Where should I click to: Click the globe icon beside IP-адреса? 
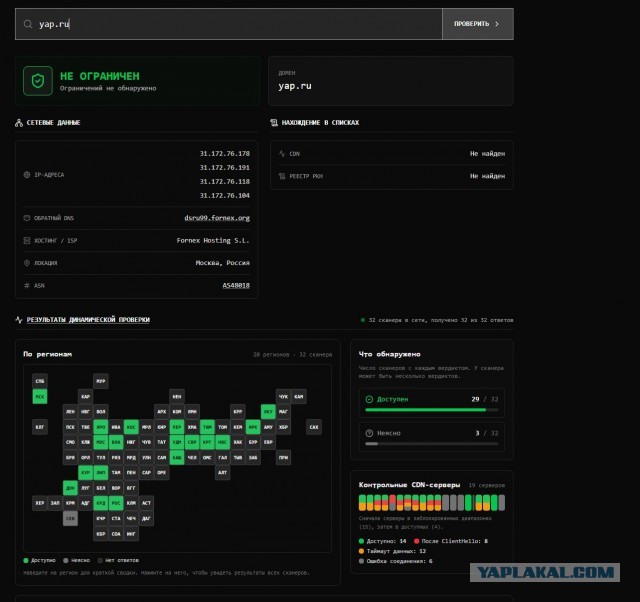tap(27, 175)
